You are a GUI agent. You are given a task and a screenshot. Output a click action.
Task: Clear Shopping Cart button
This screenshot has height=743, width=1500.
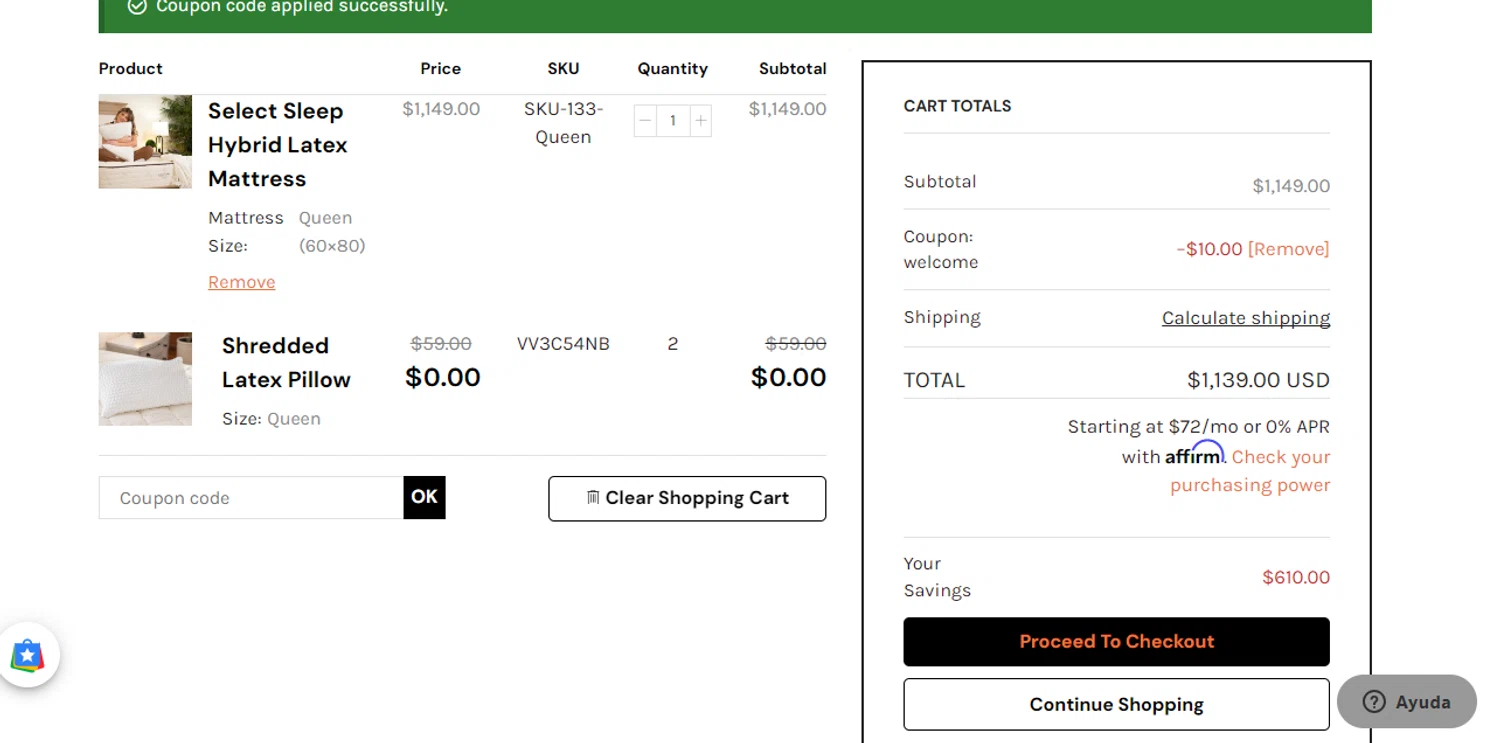tap(687, 498)
